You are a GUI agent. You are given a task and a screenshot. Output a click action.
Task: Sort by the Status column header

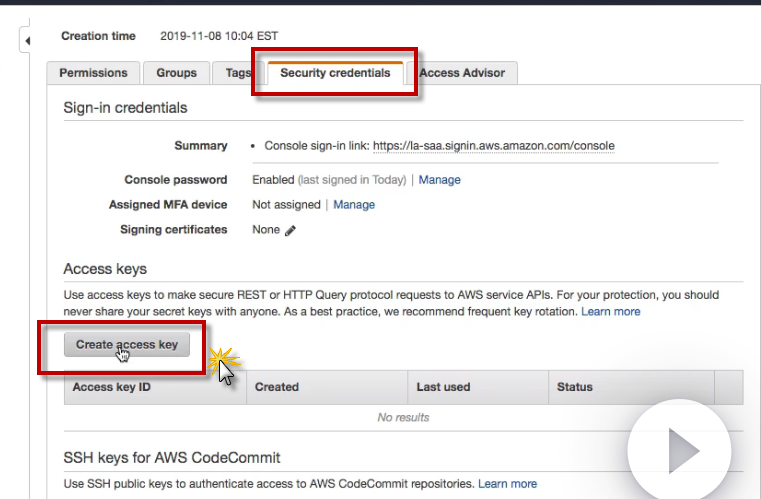point(575,387)
